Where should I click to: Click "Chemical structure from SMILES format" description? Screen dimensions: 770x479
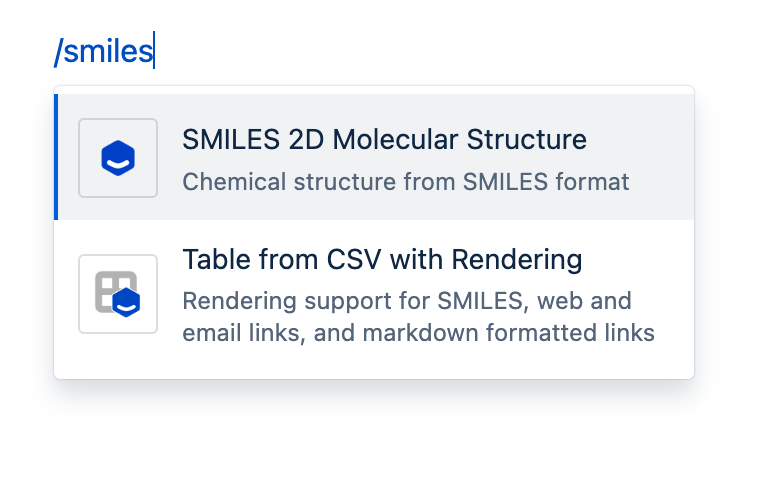tap(405, 182)
